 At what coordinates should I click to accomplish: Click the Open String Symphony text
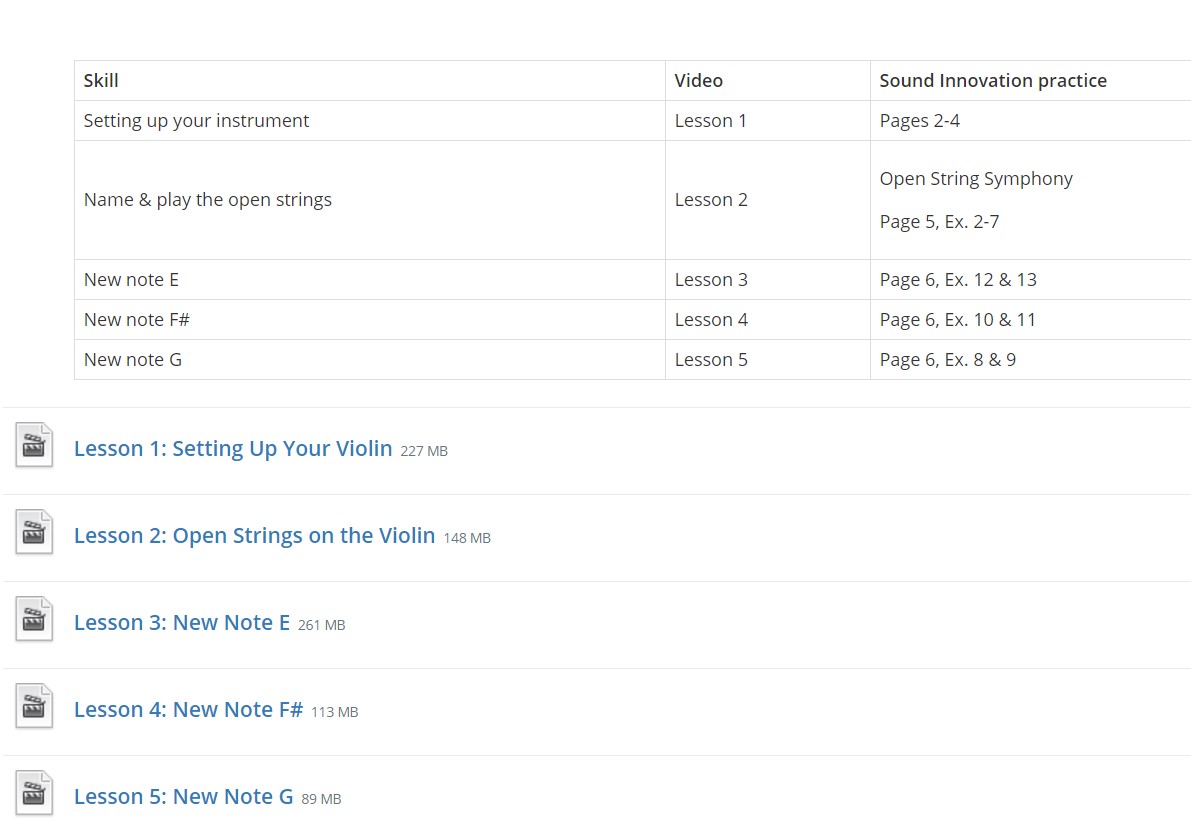click(976, 179)
